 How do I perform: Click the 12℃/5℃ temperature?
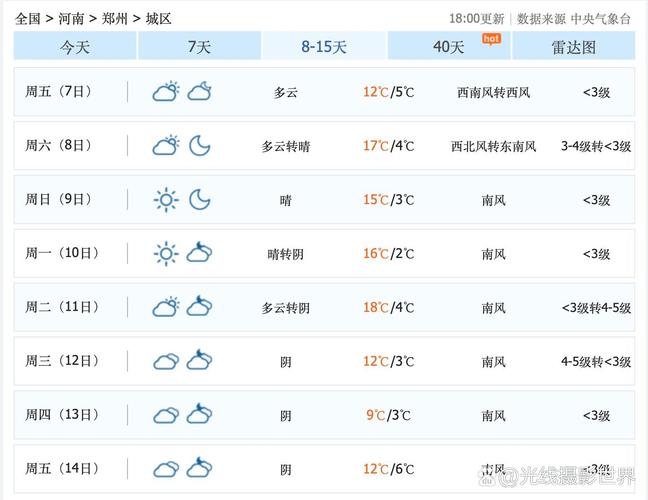point(388,92)
